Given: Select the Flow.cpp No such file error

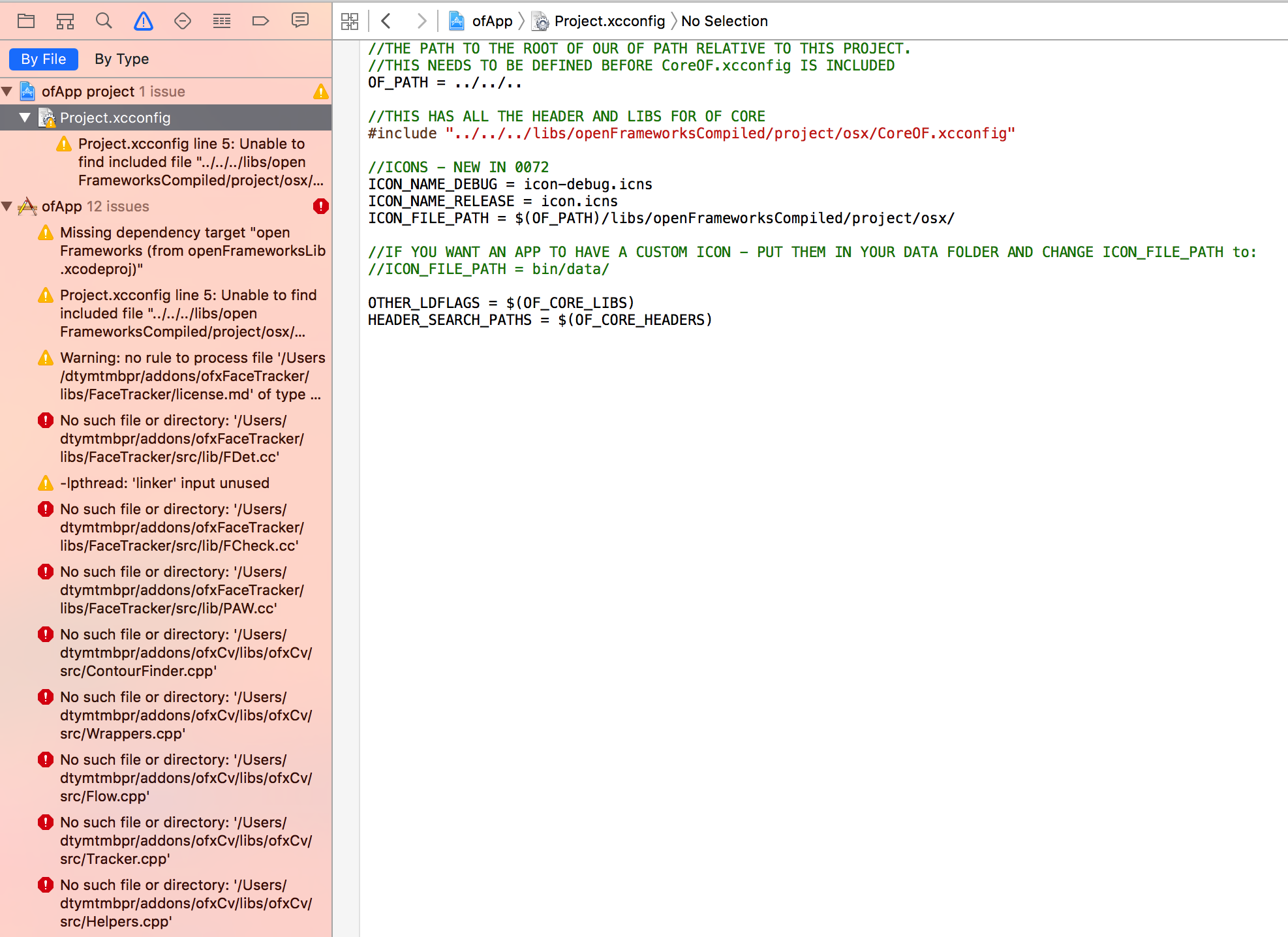Looking at the screenshot, I should 166,778.
